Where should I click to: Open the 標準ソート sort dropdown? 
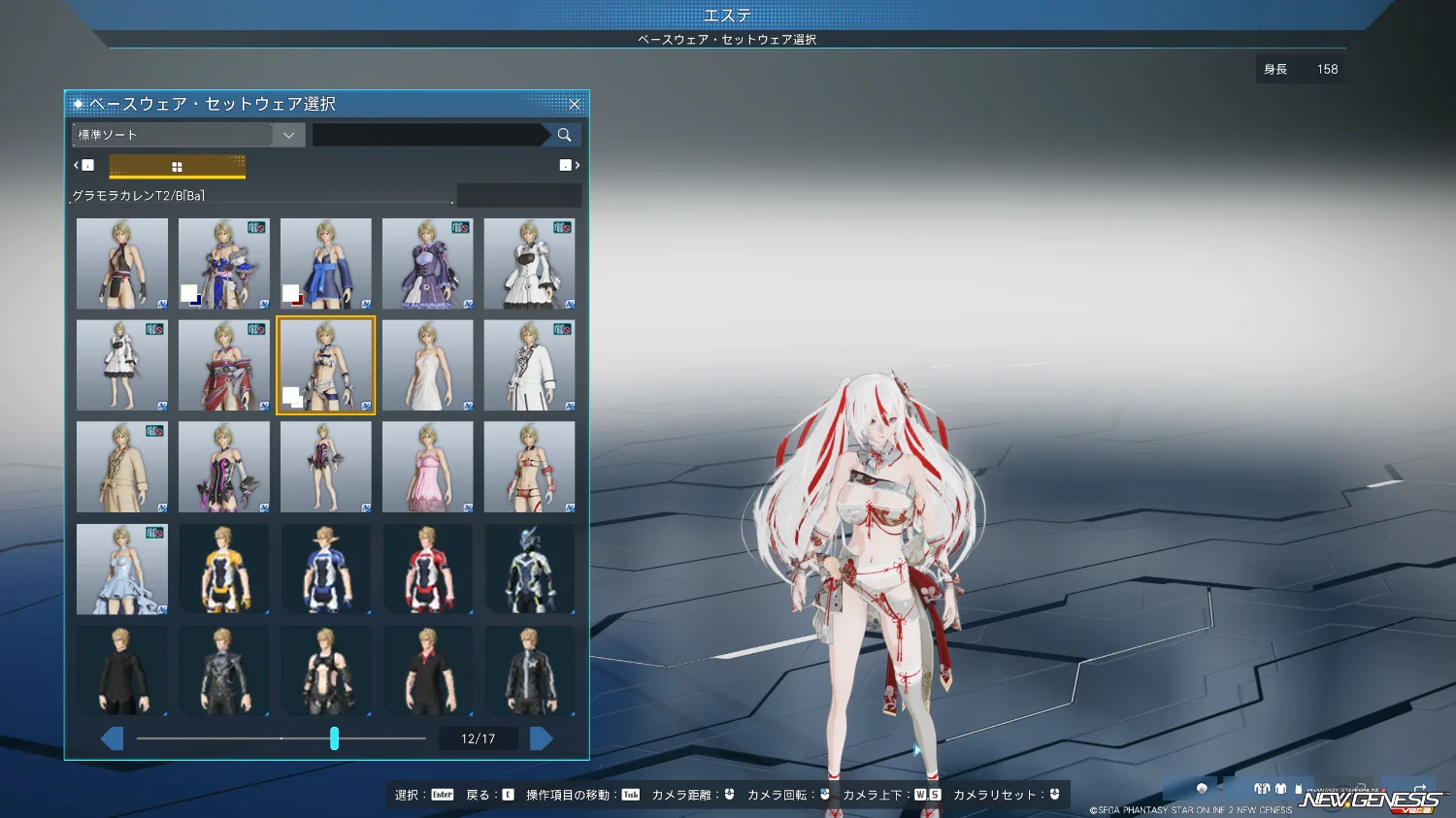pyautogui.click(x=173, y=135)
